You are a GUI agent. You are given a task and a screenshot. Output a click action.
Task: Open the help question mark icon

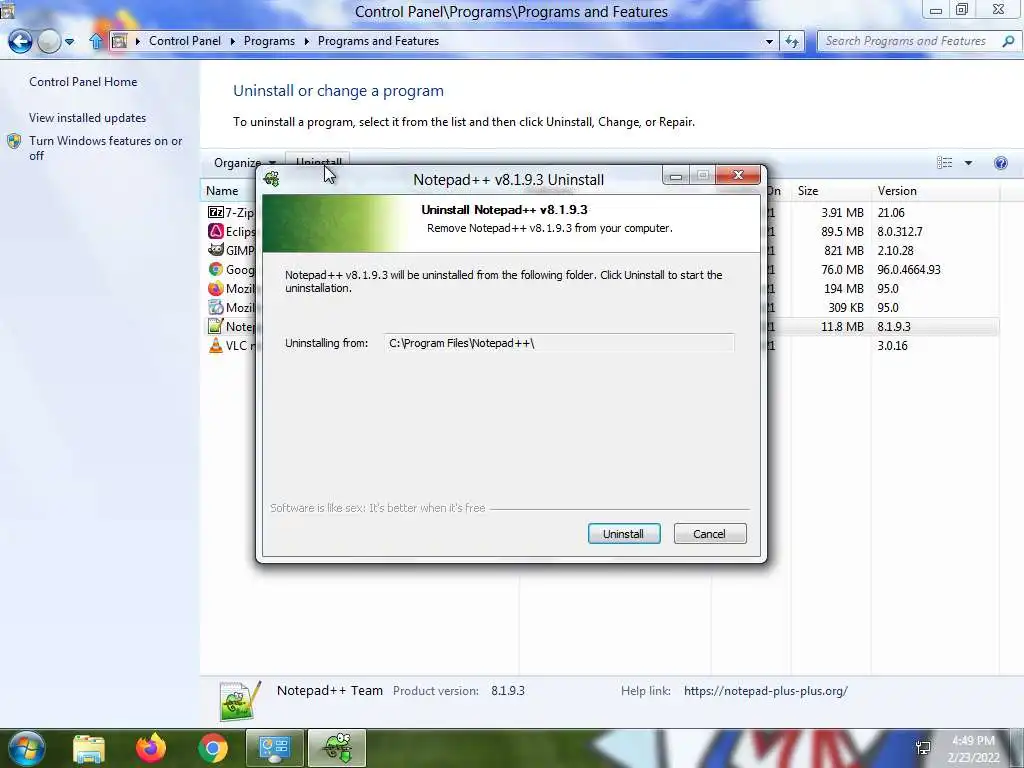point(1000,163)
